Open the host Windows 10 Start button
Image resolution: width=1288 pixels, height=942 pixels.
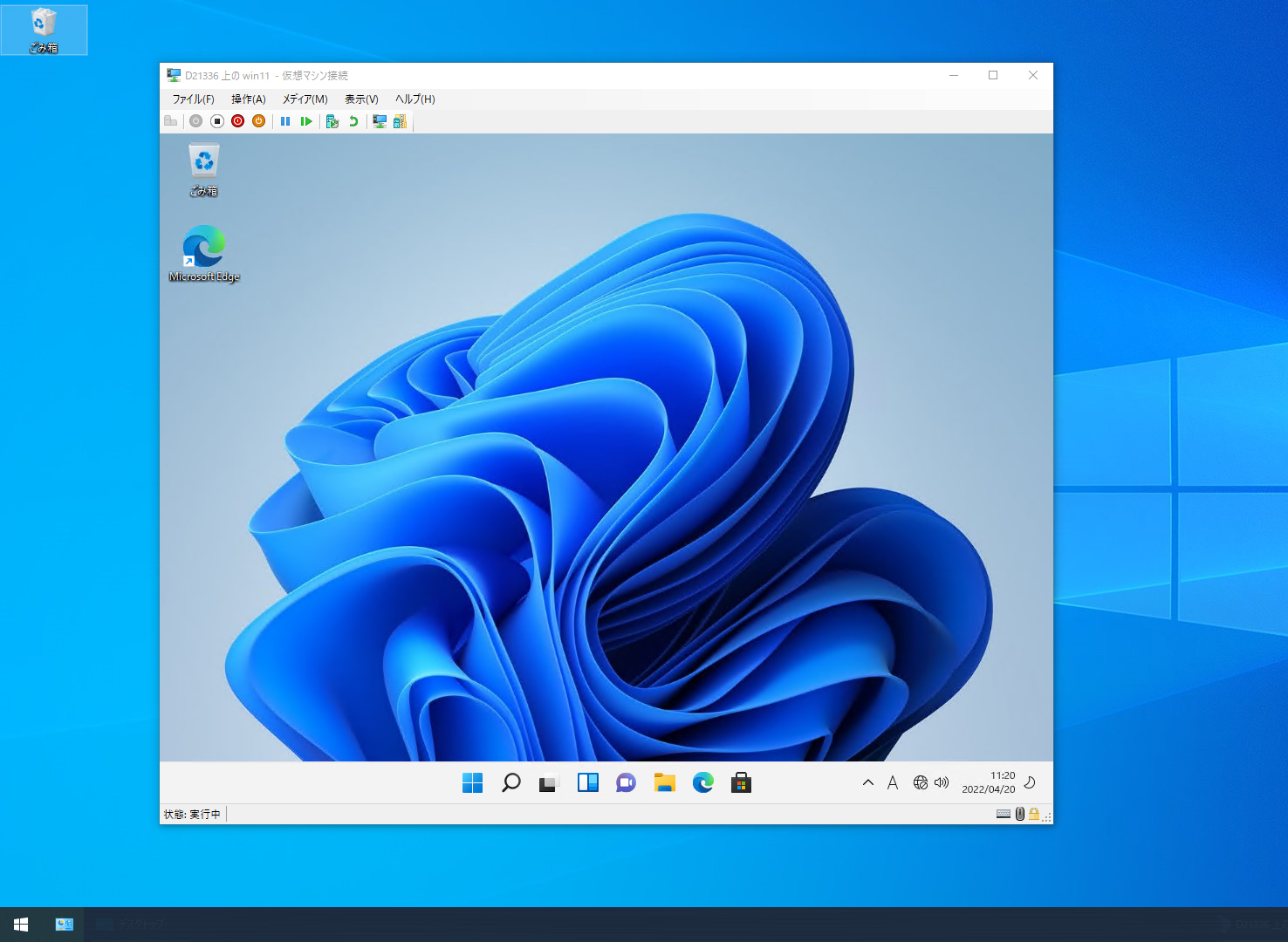click(x=21, y=925)
